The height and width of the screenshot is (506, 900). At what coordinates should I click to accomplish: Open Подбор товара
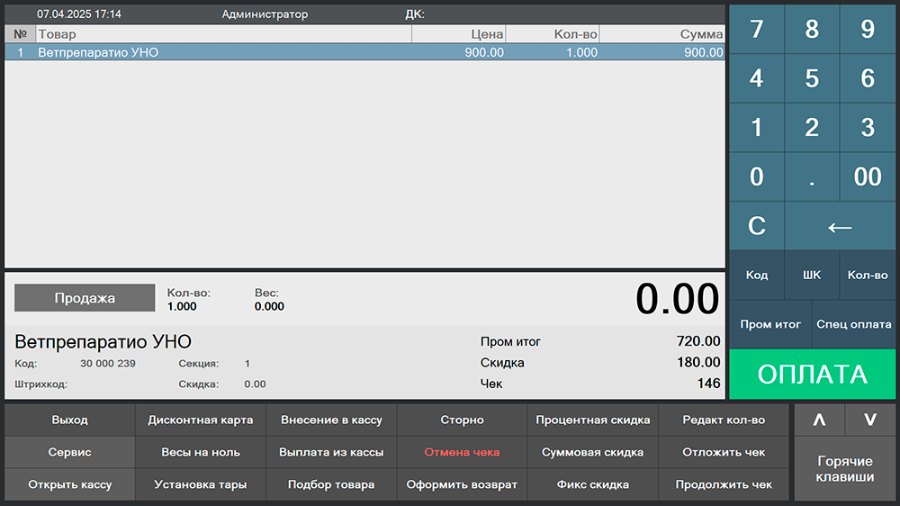tap(331, 485)
